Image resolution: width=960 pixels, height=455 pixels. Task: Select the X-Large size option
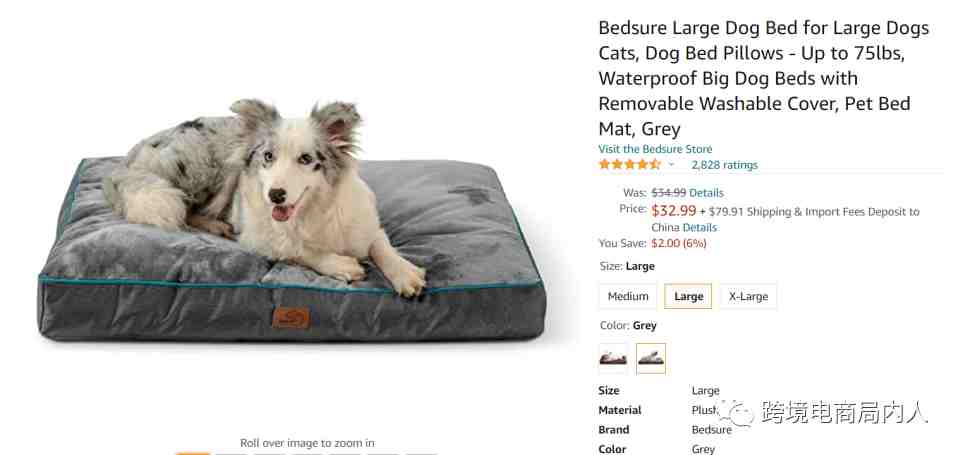coord(748,296)
